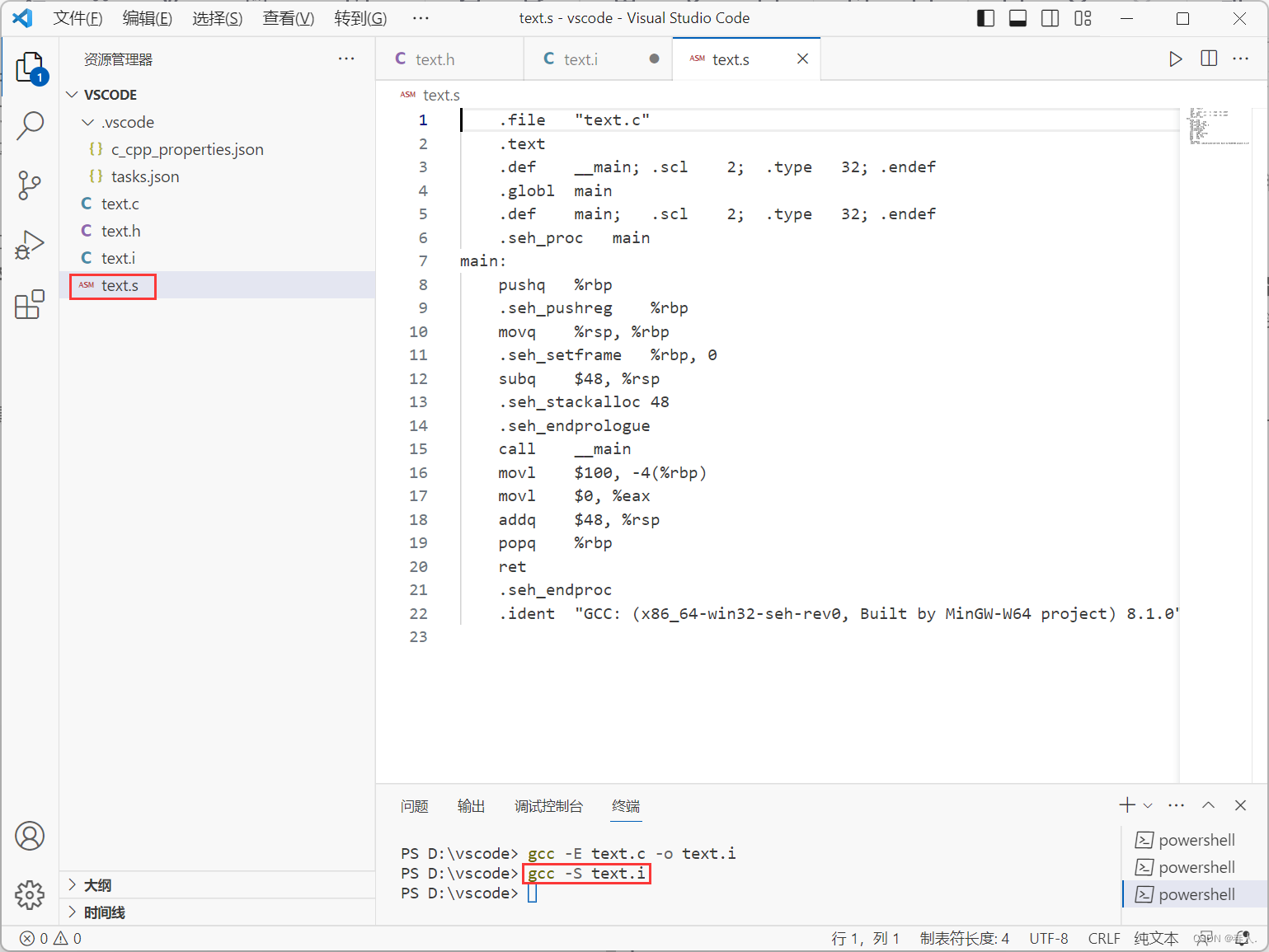Close the terminal panel
1269x952 pixels.
[1240, 805]
